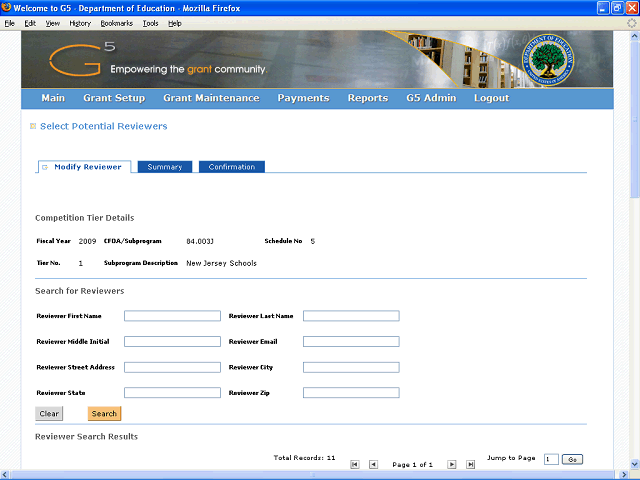Focus the Reviewer Middle Initial field
This screenshot has height=480, width=640.
point(172,341)
